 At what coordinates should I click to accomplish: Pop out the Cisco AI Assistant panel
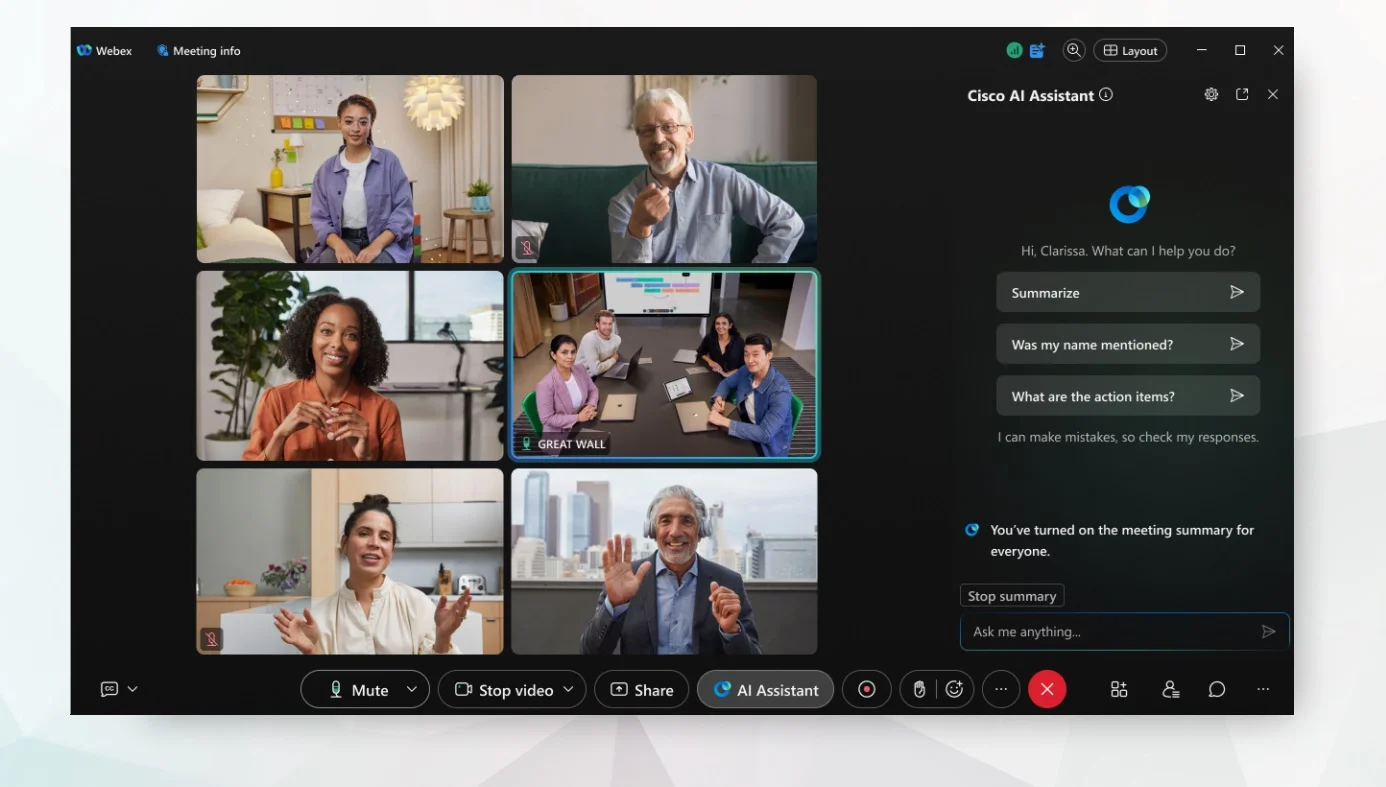[x=1242, y=94]
